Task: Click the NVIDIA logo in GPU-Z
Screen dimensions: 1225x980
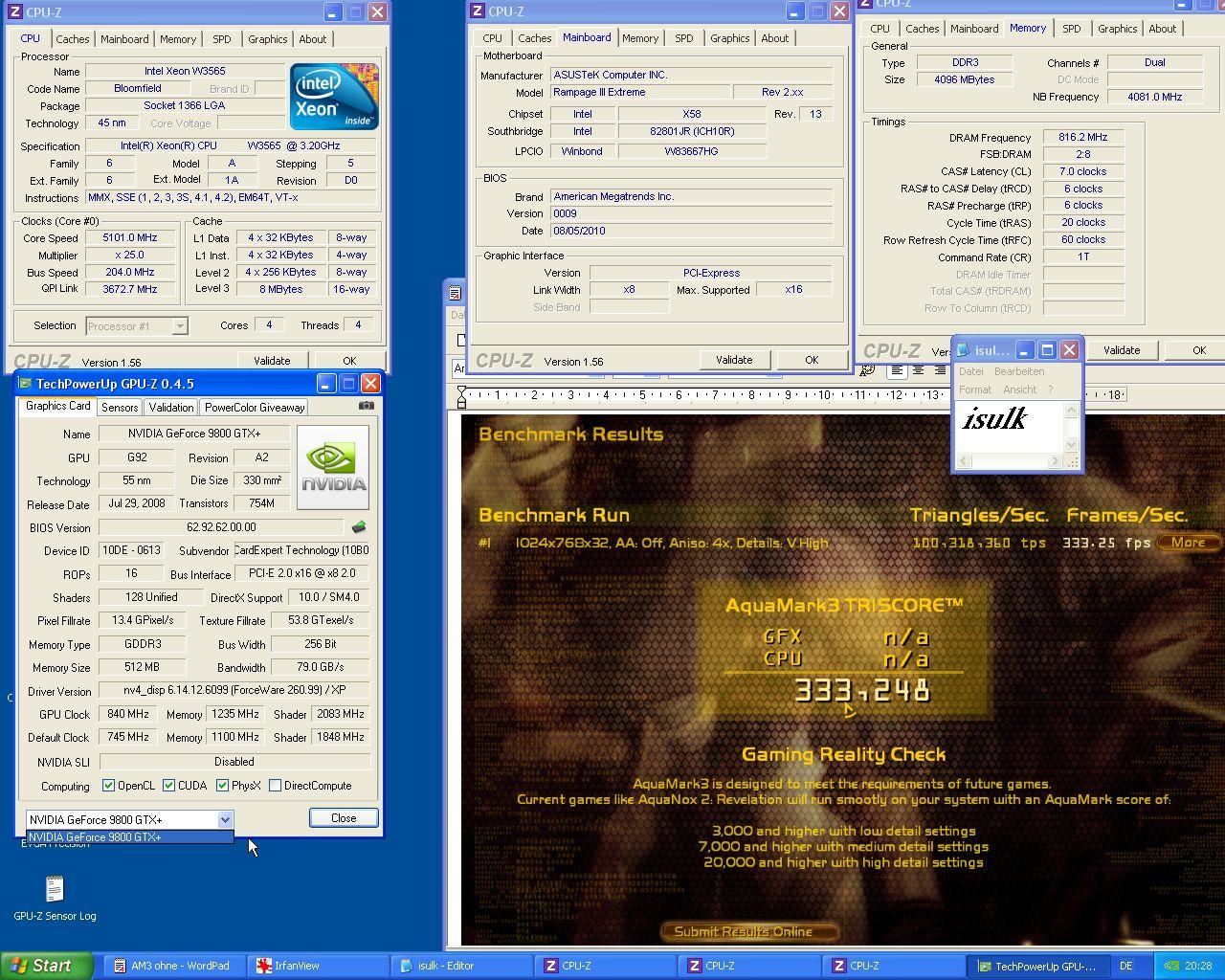Action: tap(333, 468)
